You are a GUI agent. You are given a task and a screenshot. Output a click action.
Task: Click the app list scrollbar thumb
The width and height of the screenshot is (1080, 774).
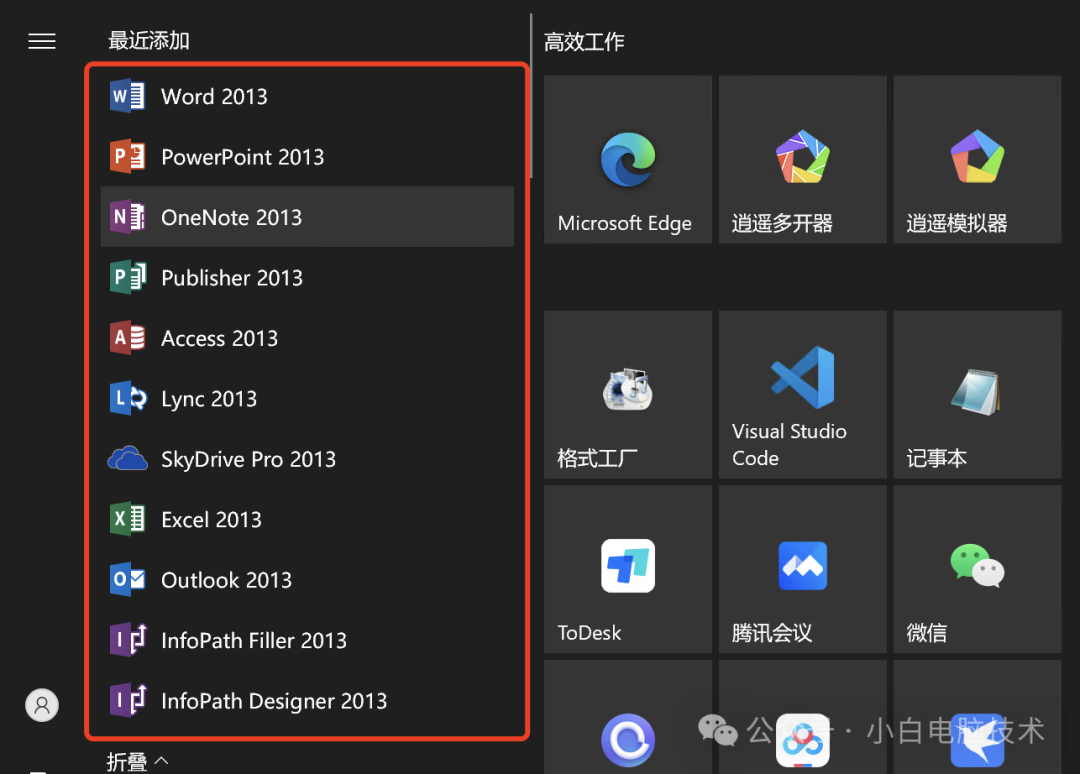(x=531, y=96)
